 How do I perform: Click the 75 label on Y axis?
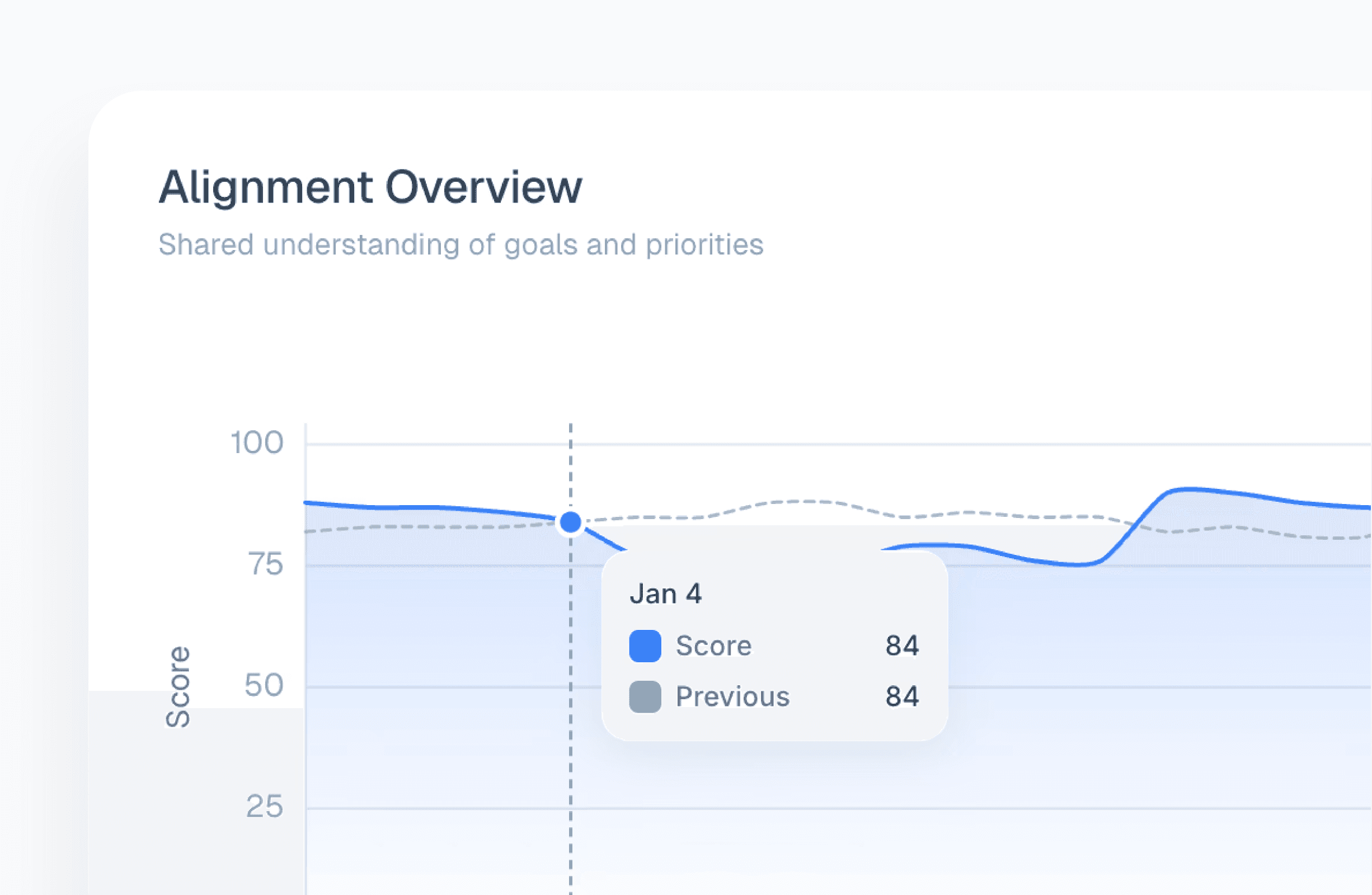tap(265, 564)
